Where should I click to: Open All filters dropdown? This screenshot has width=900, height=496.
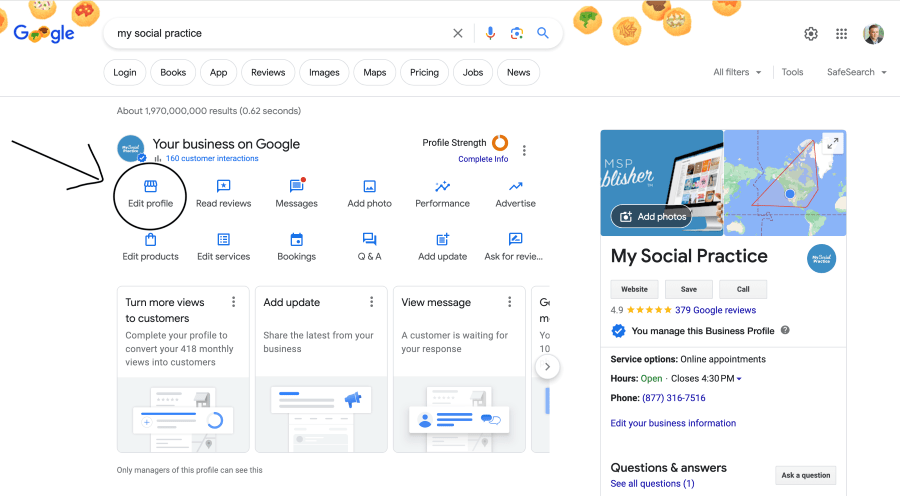[x=737, y=72]
